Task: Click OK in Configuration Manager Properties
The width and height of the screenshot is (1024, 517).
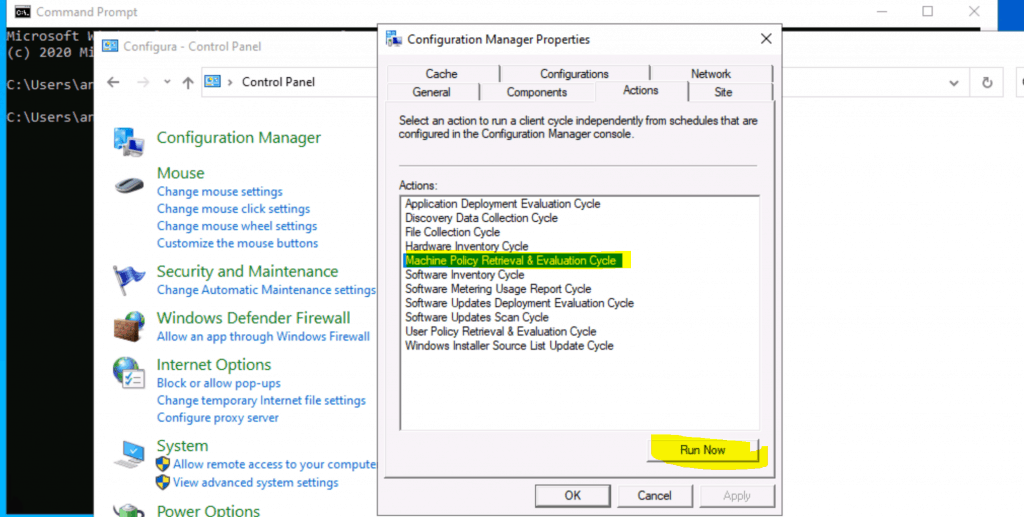Action: (573, 495)
